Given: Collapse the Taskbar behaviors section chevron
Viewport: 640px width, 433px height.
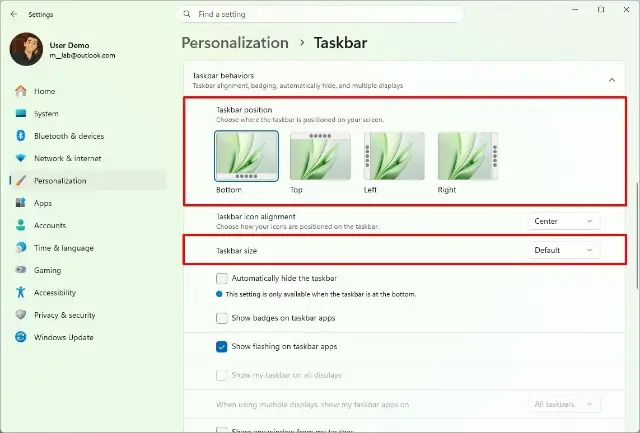Looking at the screenshot, I should pos(612,80).
